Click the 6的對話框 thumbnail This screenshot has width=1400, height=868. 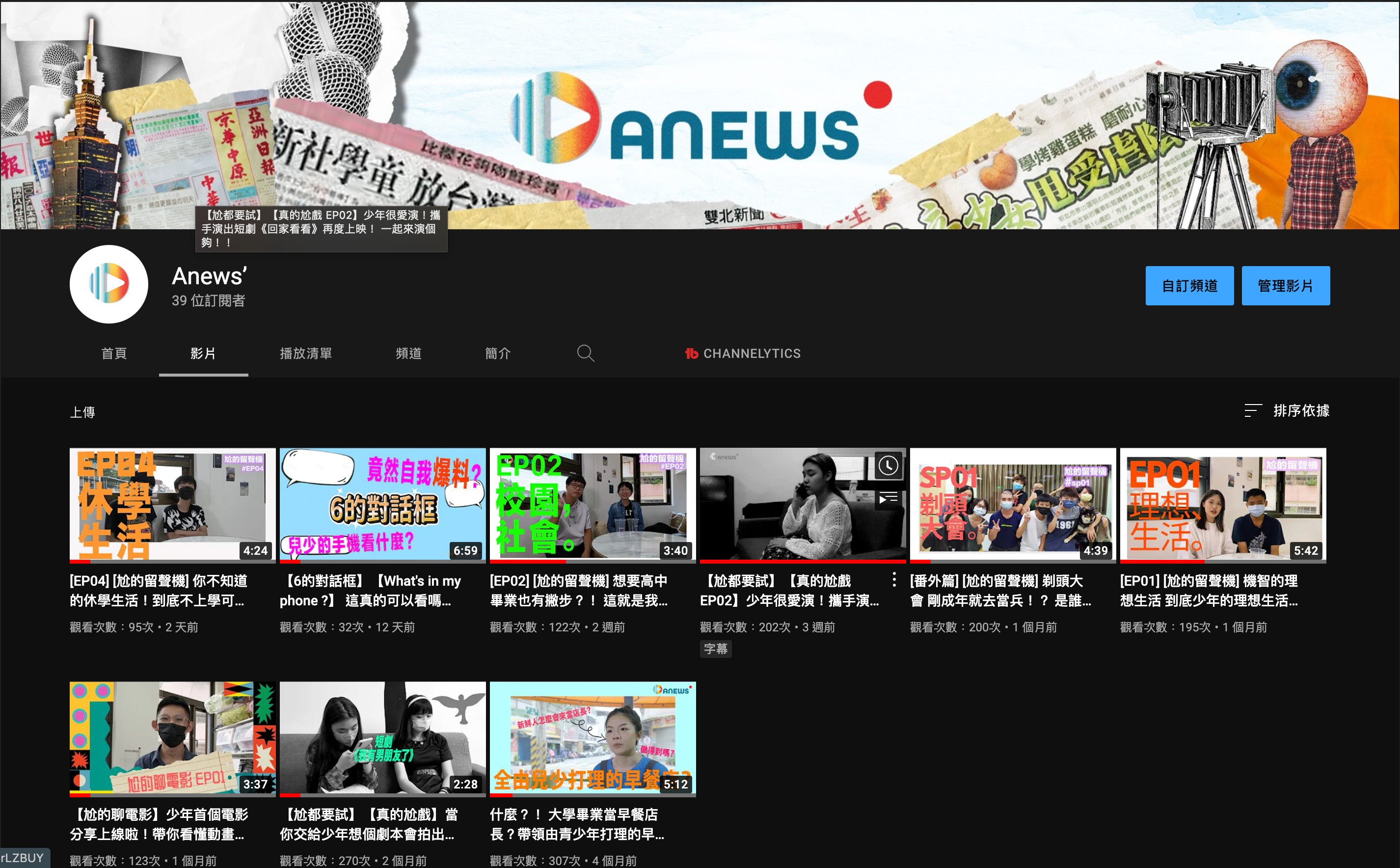(x=382, y=505)
